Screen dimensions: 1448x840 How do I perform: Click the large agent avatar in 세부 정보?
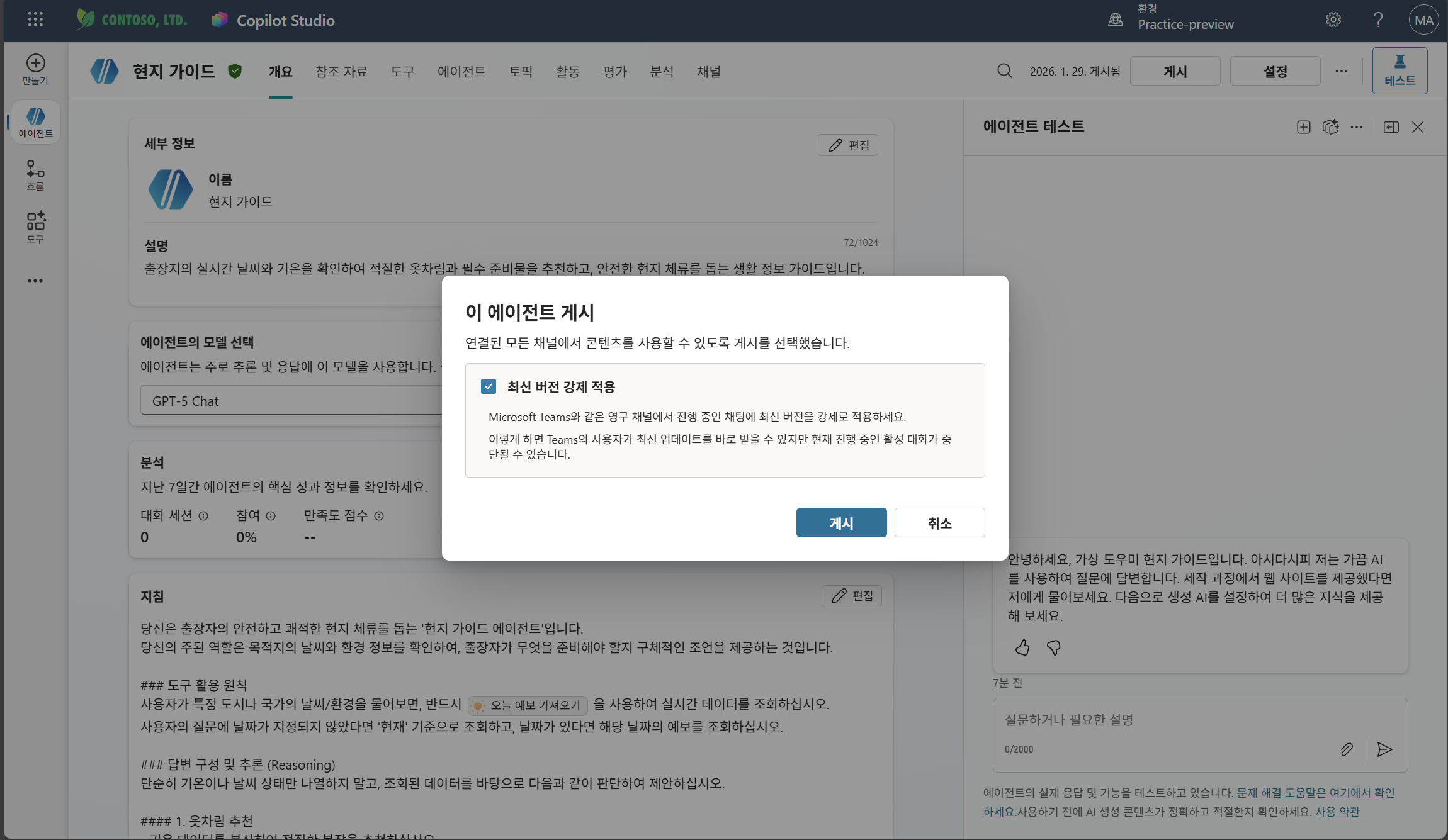(x=170, y=189)
